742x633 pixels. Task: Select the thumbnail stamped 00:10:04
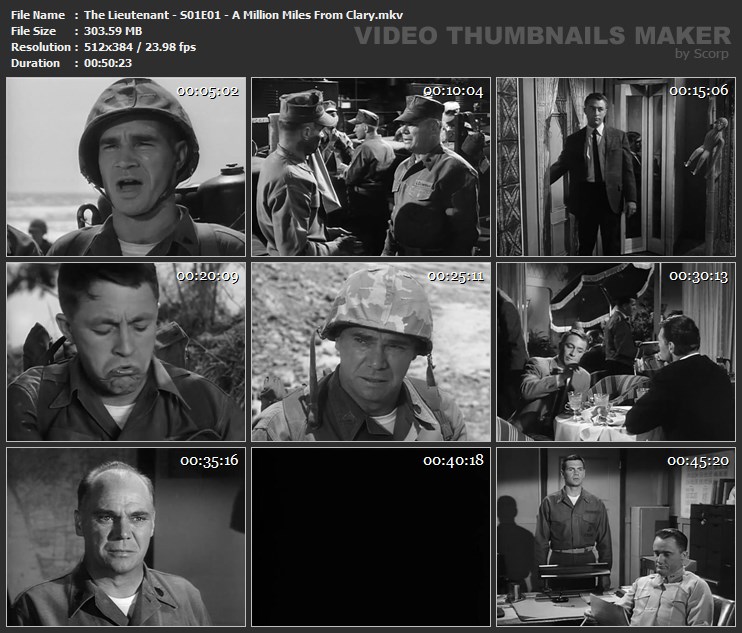point(371,167)
